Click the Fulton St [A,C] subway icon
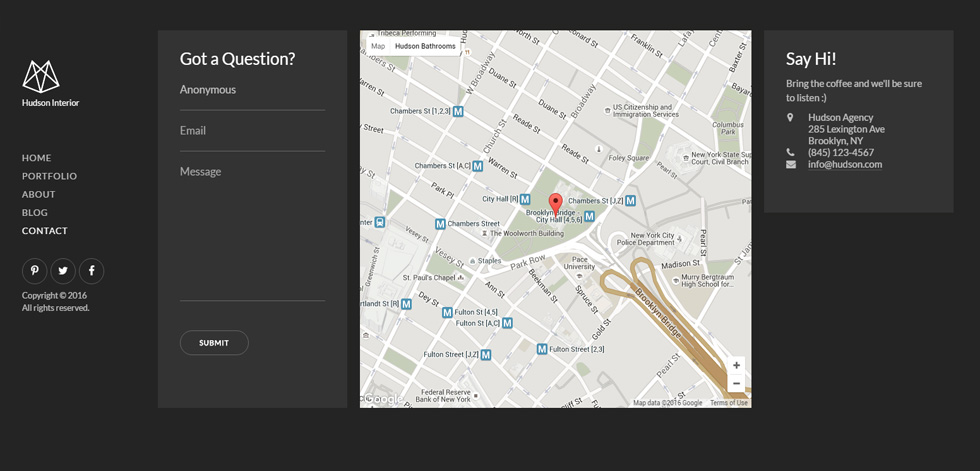Screen dimensions: 980x471 (508, 323)
